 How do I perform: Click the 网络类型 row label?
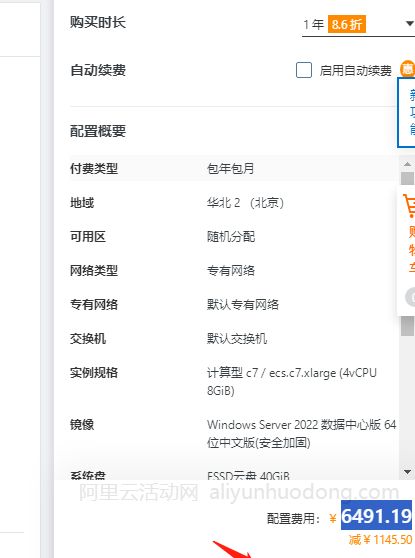coord(94,271)
